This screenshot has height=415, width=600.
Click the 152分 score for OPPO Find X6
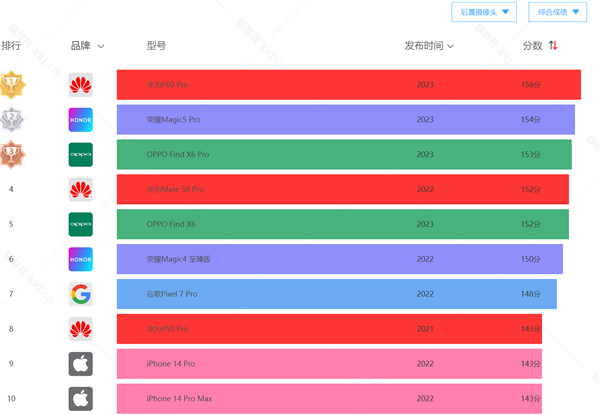pos(530,224)
